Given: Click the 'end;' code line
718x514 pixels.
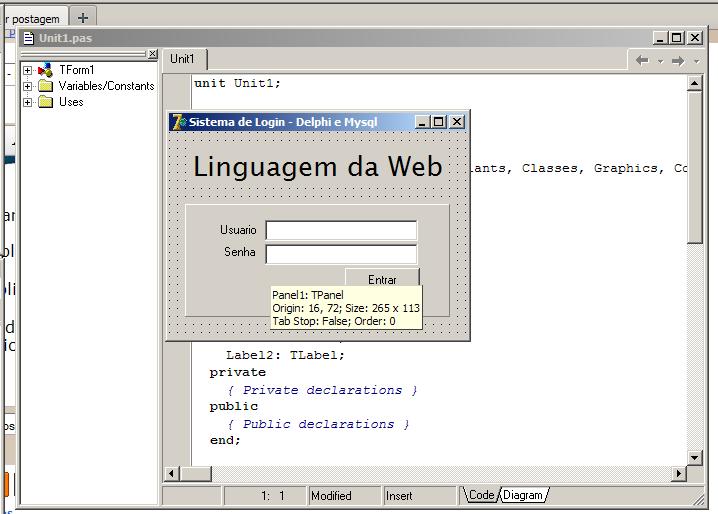Looking at the screenshot, I should [x=225, y=440].
